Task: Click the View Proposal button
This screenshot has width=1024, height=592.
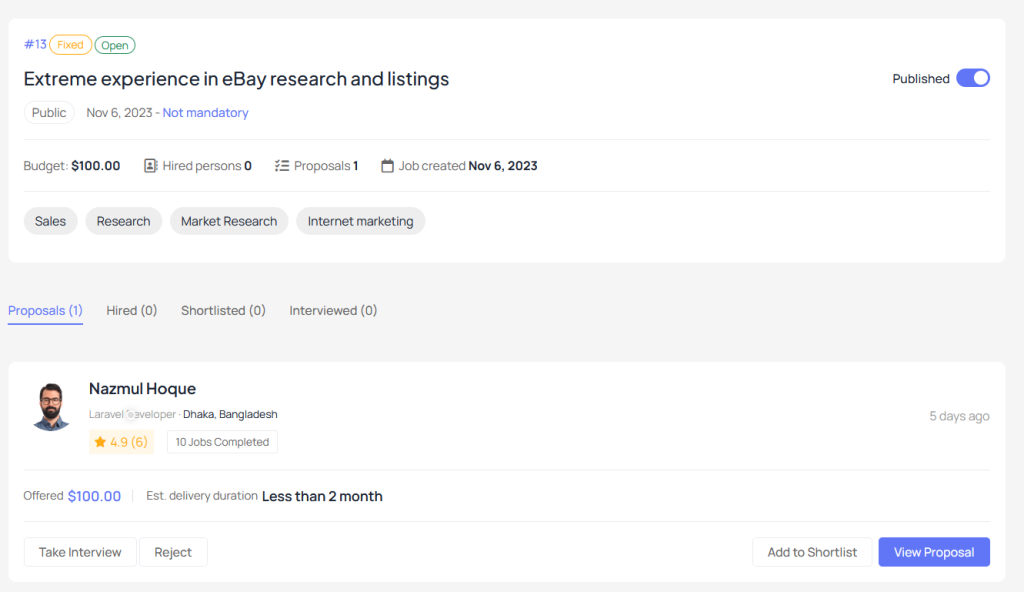Action: click(934, 552)
